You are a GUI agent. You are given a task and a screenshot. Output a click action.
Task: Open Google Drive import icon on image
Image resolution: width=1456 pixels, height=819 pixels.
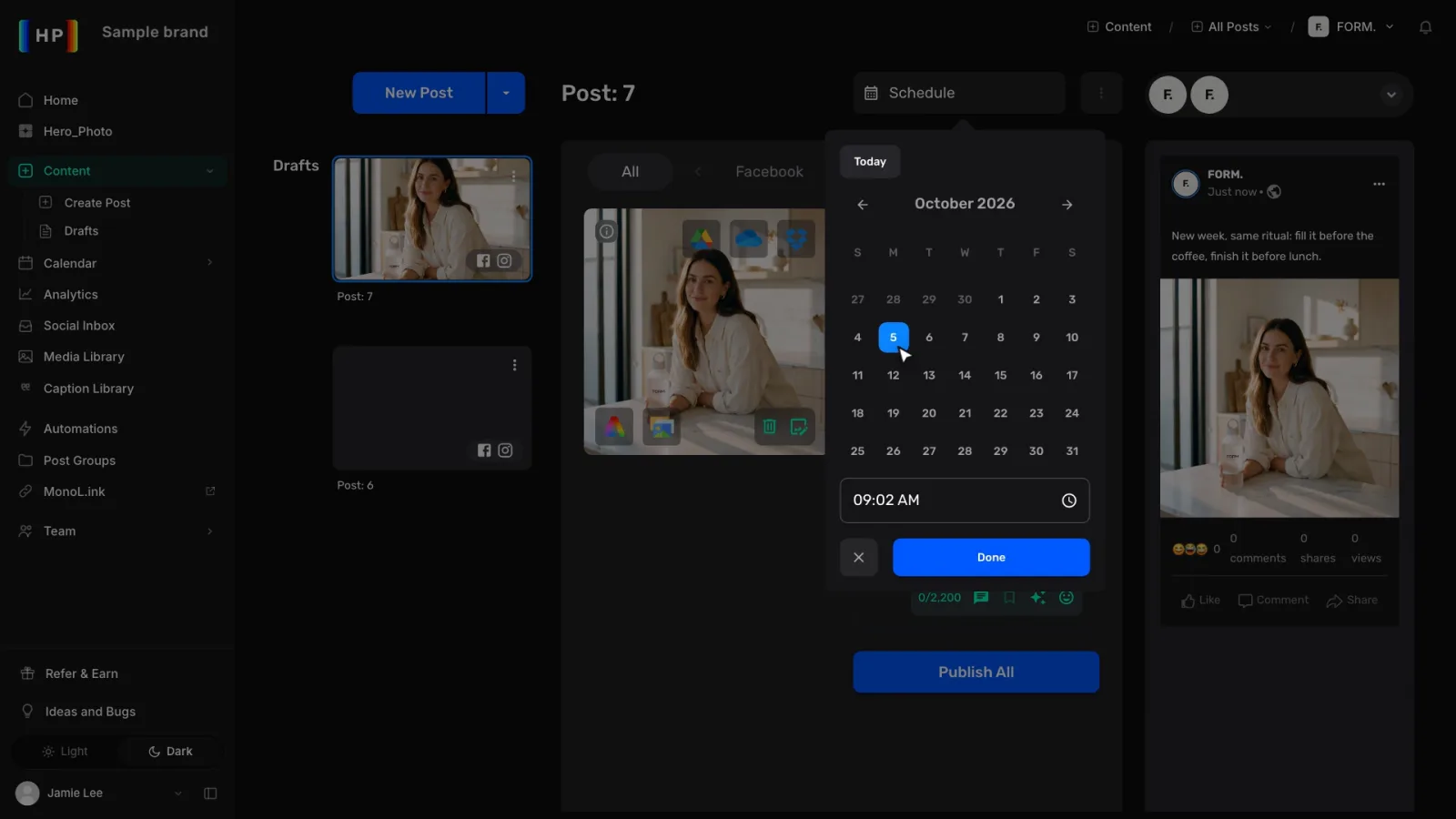coord(700,238)
